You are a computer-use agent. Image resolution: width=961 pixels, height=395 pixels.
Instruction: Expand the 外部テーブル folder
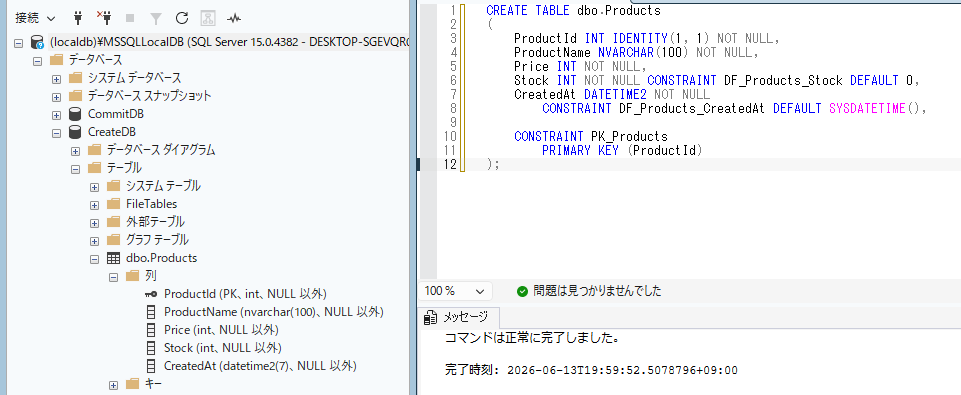pyautogui.click(x=94, y=223)
